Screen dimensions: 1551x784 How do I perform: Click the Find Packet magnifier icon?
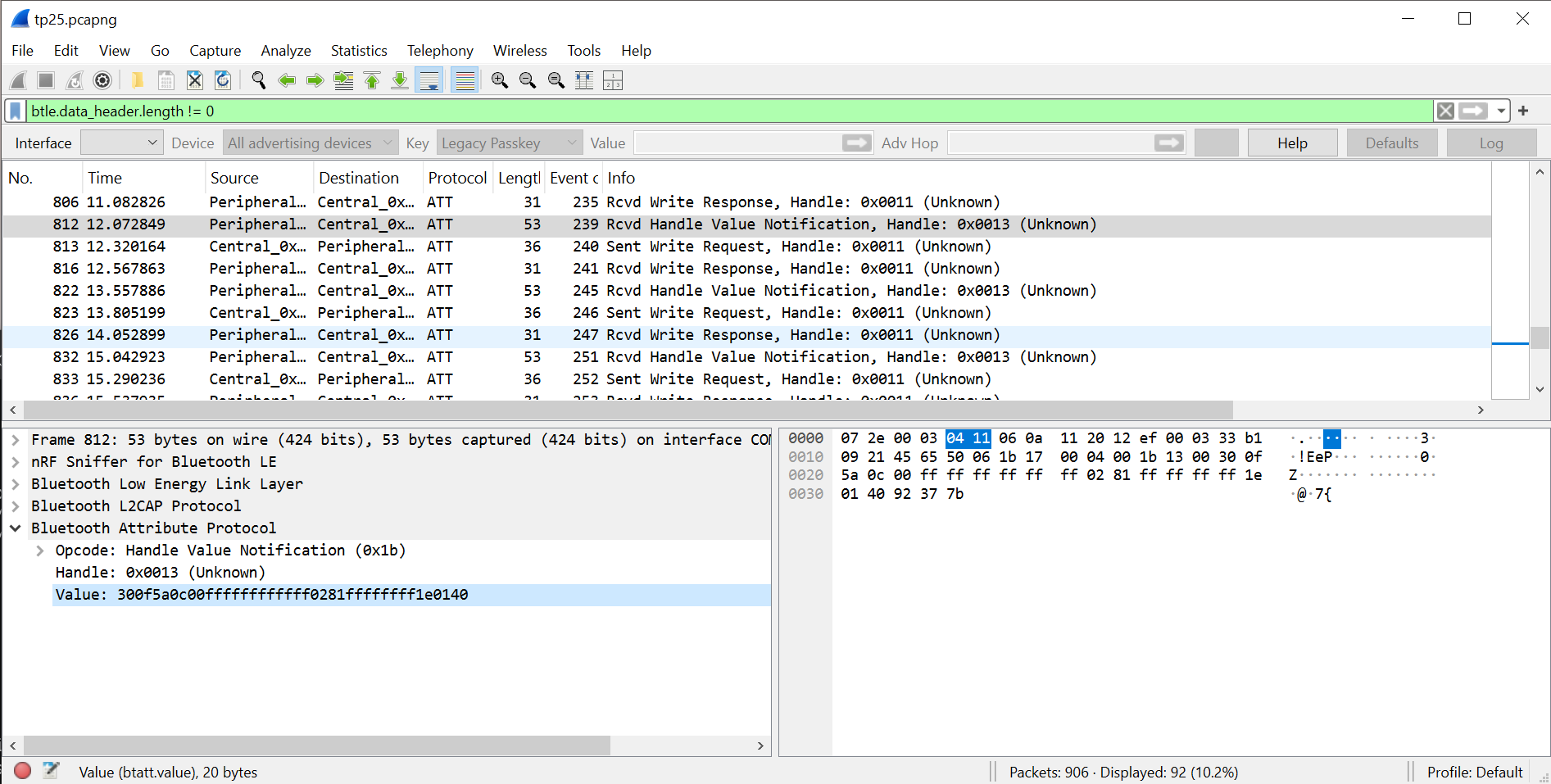[259, 80]
